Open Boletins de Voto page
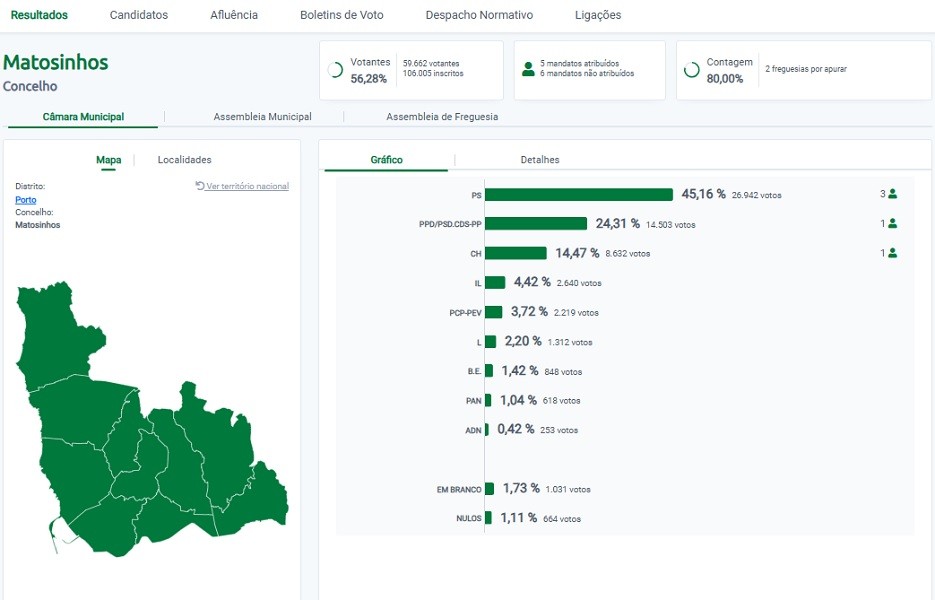 coord(341,15)
